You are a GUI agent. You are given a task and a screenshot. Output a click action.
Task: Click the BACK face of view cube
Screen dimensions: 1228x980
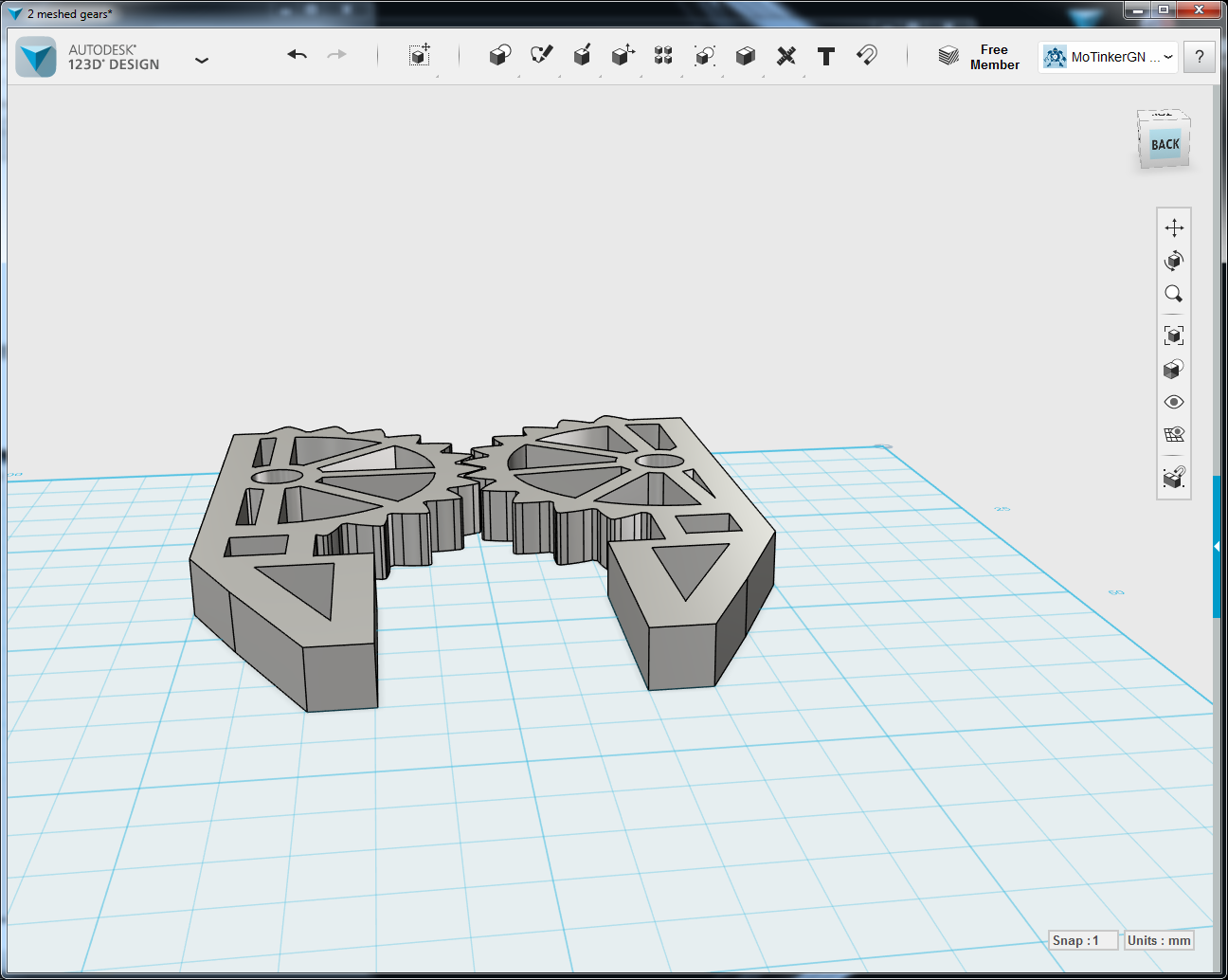pyautogui.click(x=1165, y=145)
